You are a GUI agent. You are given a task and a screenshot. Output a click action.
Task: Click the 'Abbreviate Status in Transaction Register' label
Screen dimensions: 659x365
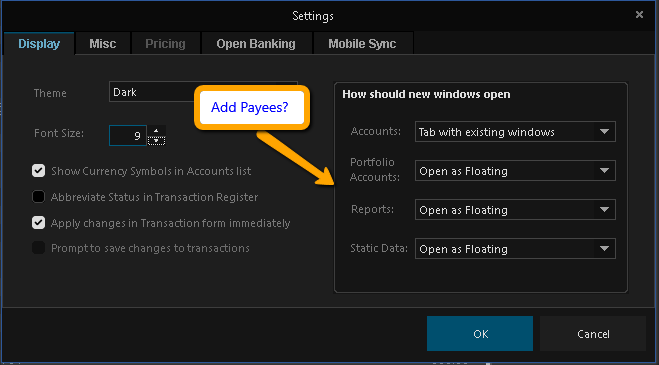pyautogui.click(x=154, y=197)
